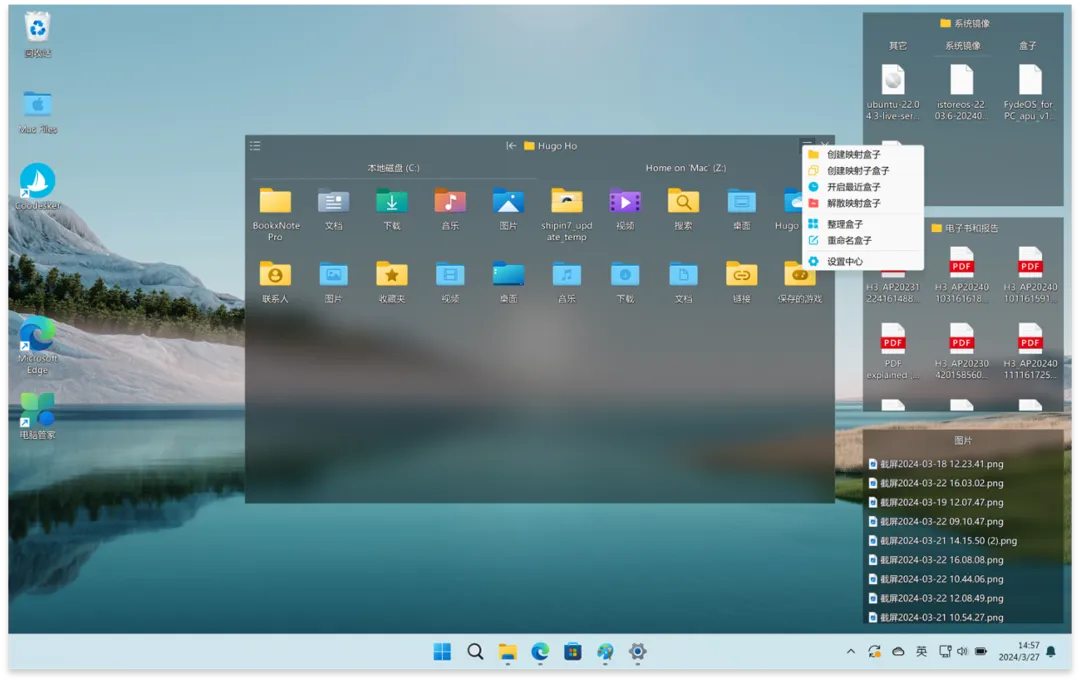
Task: Click the list view icon at box top-left
Action: point(255,146)
